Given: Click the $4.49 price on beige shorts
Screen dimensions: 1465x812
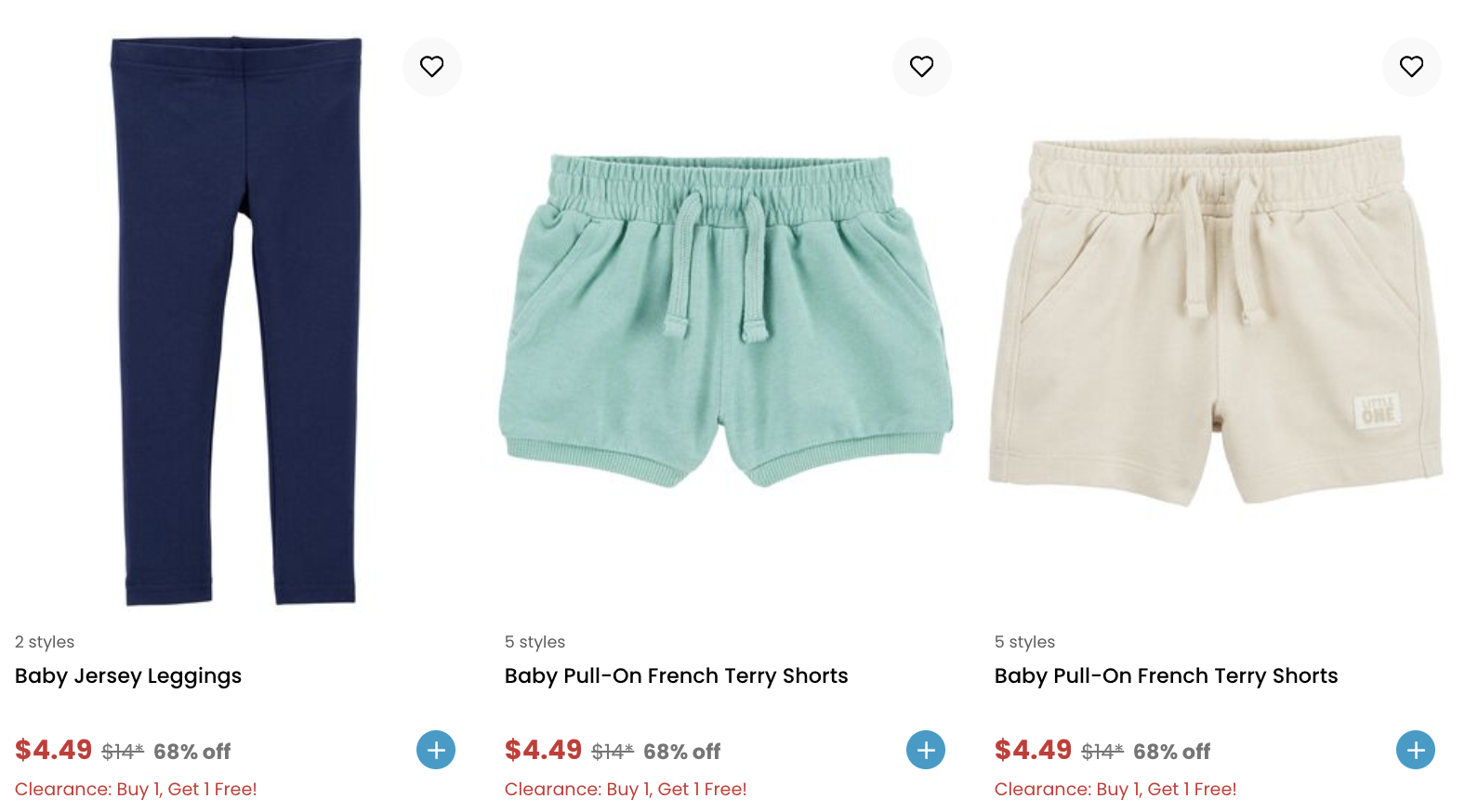Looking at the screenshot, I should [x=1034, y=750].
